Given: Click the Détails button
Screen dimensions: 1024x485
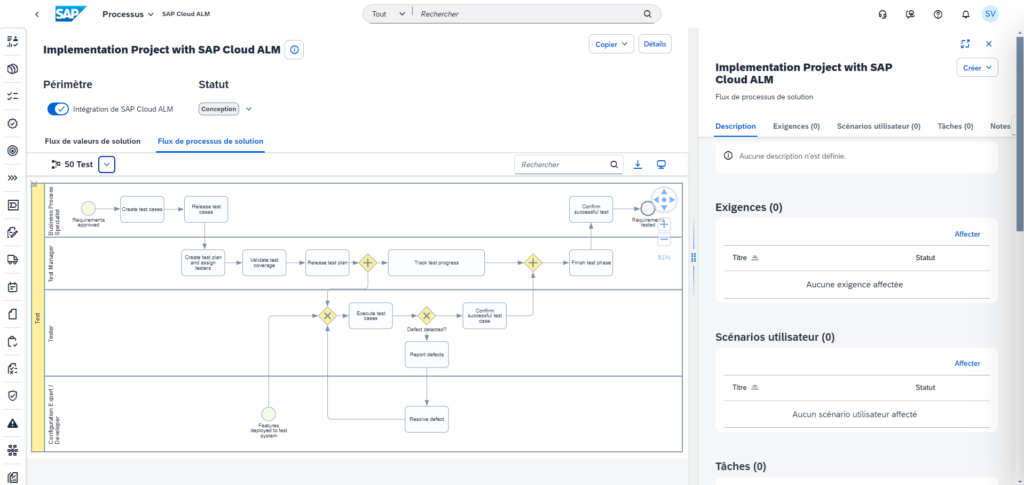Looking at the screenshot, I should tap(655, 44).
